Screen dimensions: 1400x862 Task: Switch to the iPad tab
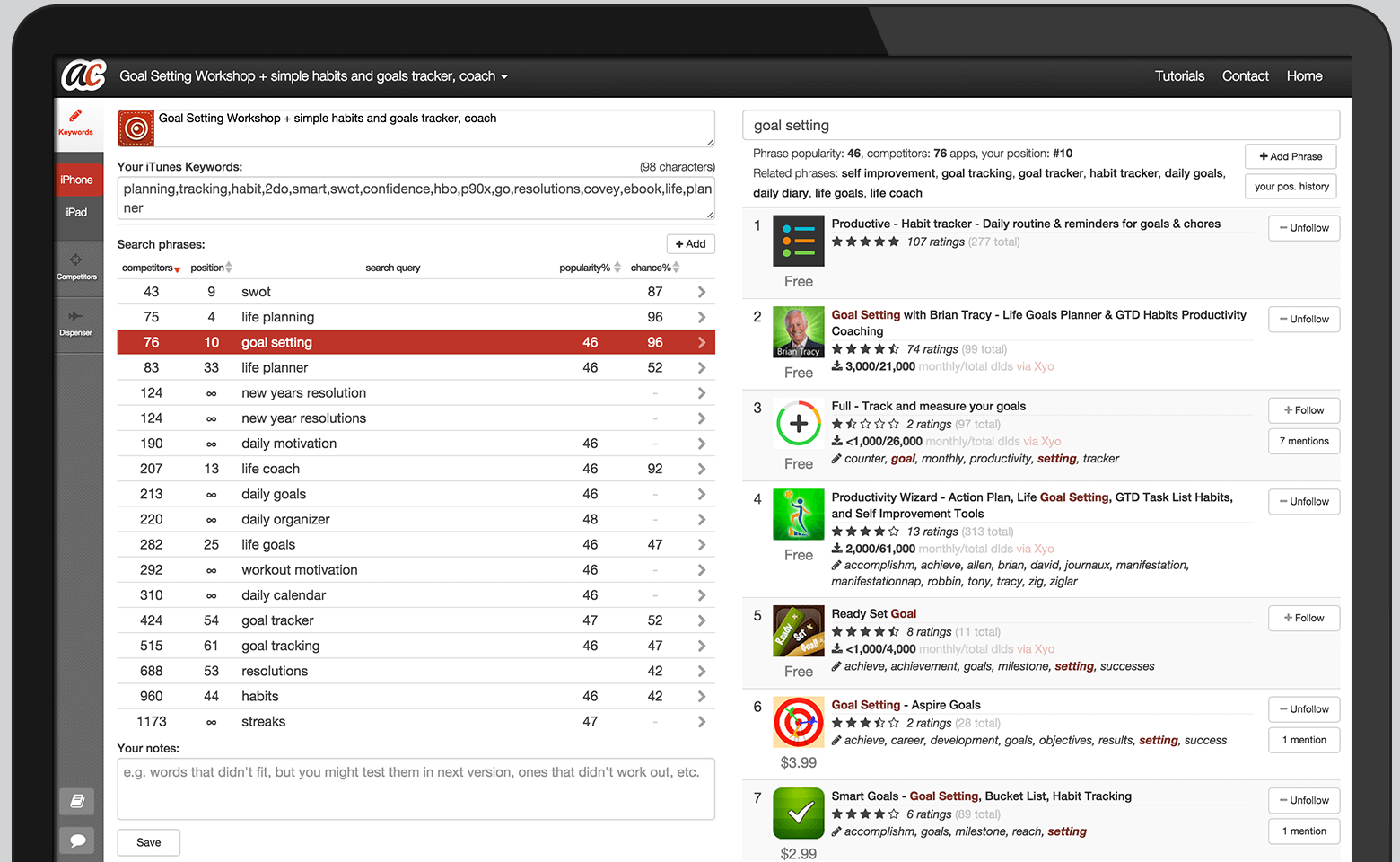(77, 212)
